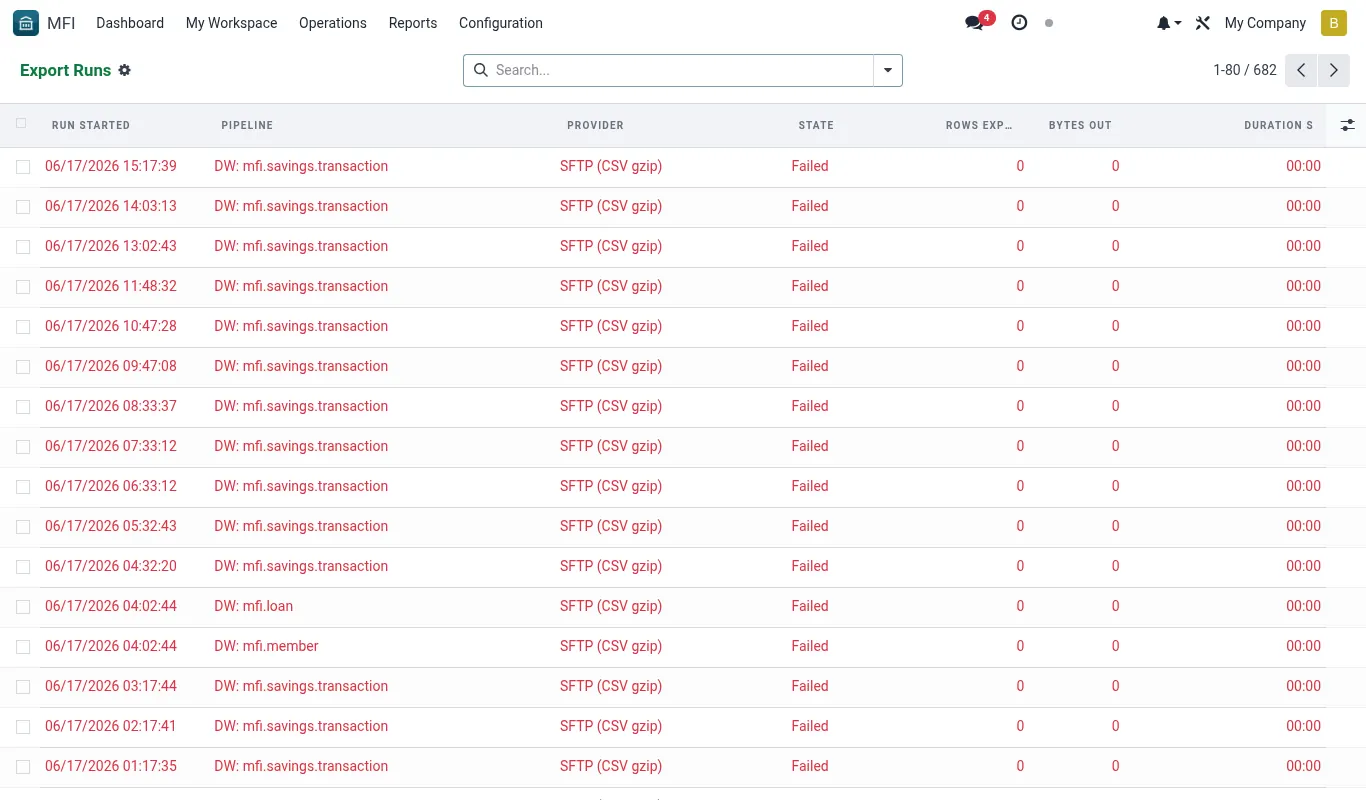Open the conversations messages icon
Viewport: 1366px width, 800px height.
974,23
